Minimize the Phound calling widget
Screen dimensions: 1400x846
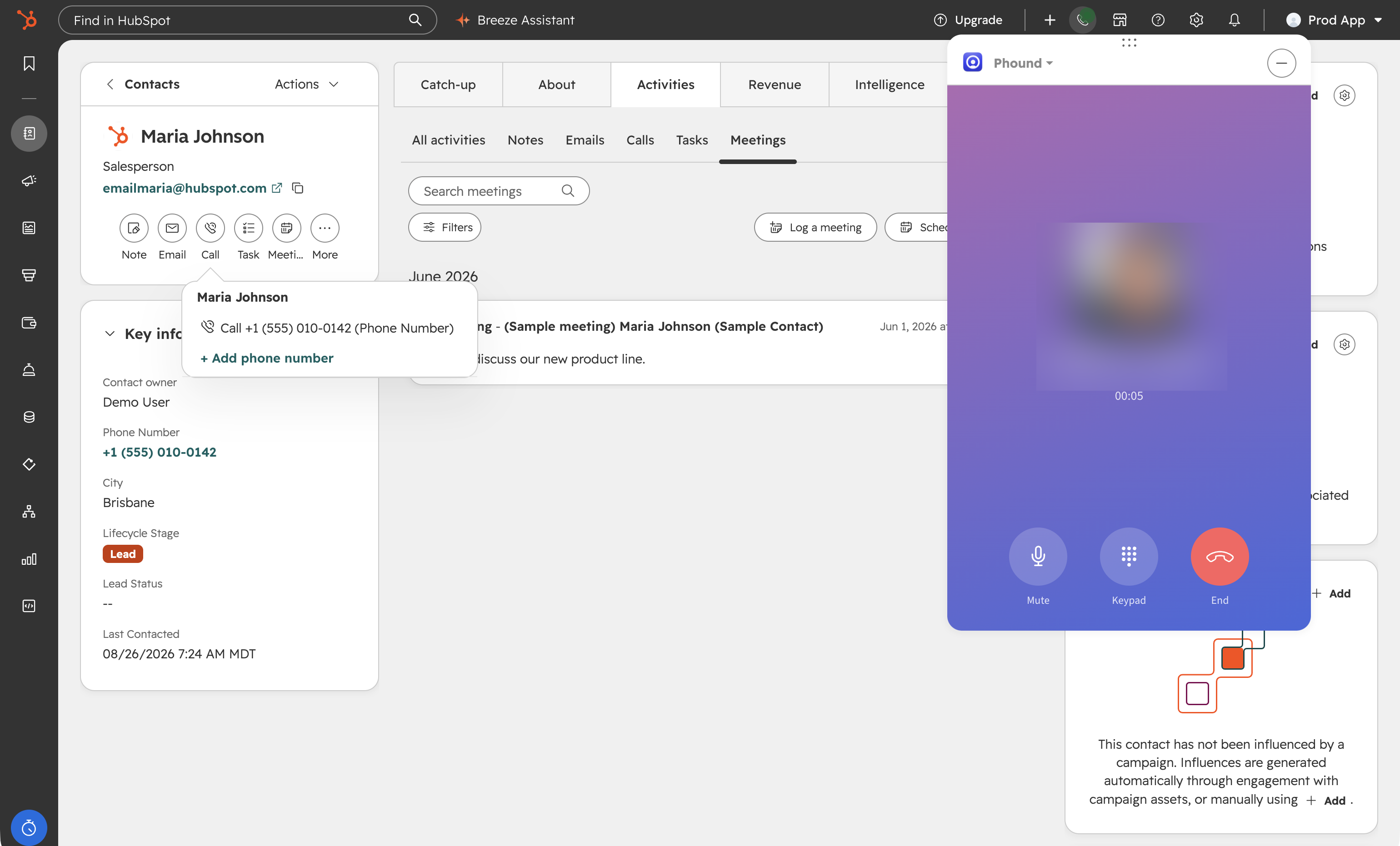click(1281, 63)
